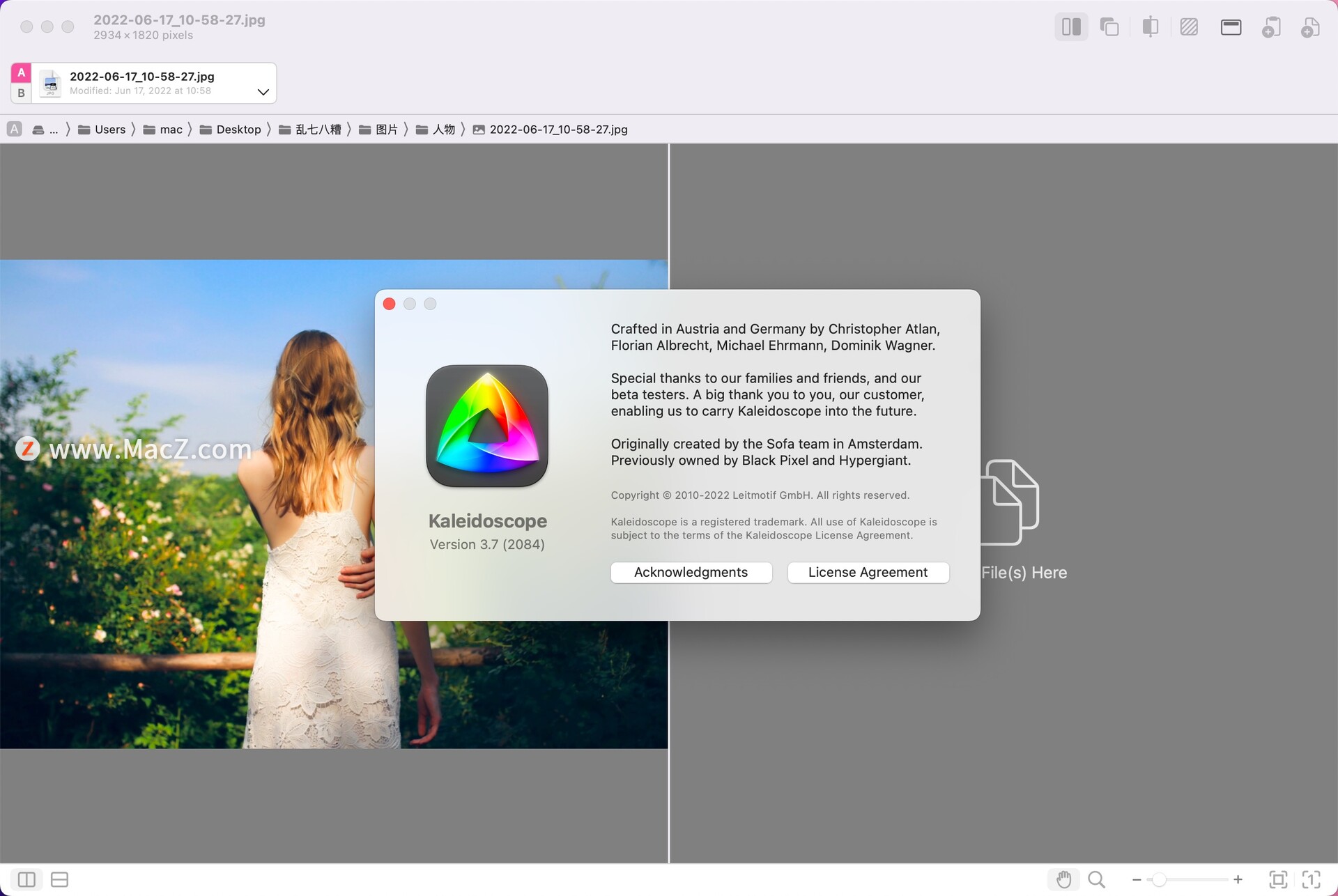Click add file to comparison icon
The image size is (1338, 896).
tap(1310, 27)
